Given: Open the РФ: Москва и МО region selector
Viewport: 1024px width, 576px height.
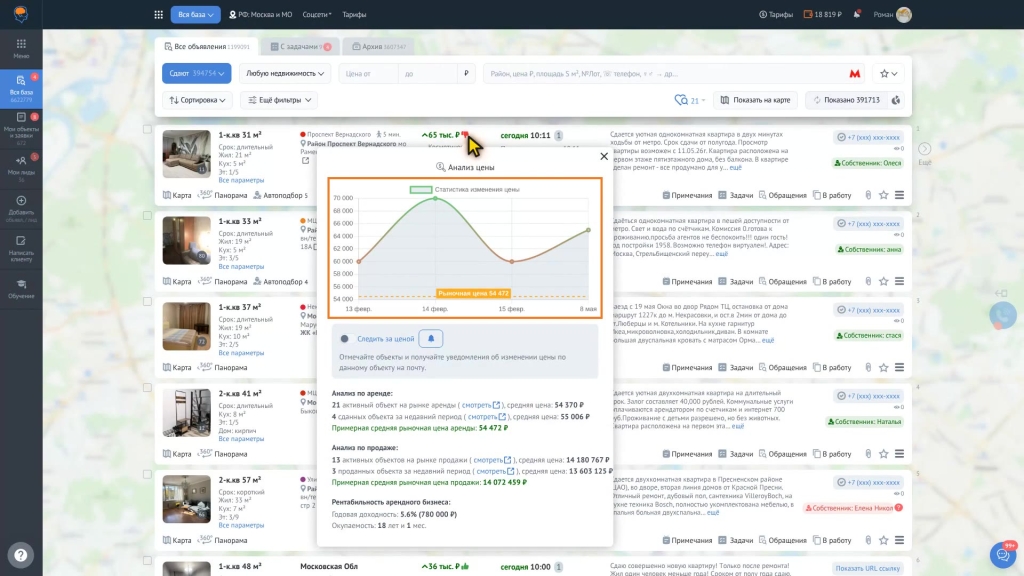Looking at the screenshot, I should click(x=261, y=14).
